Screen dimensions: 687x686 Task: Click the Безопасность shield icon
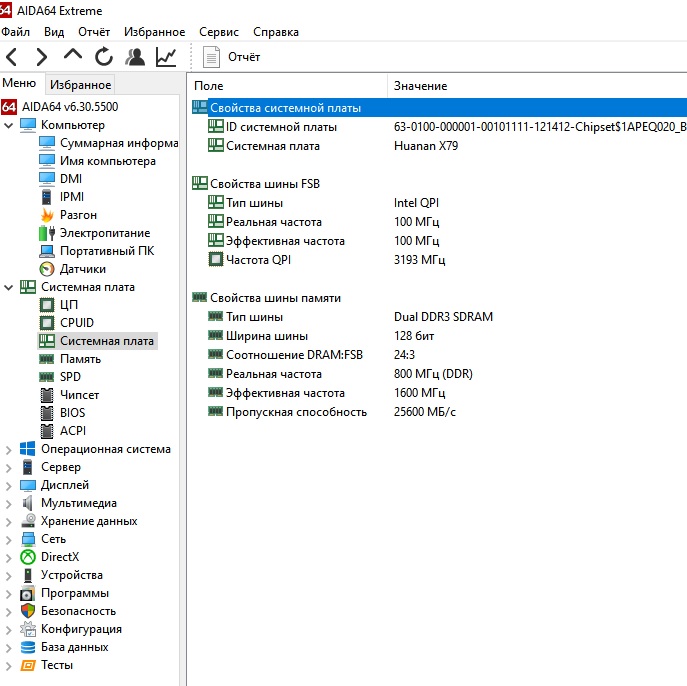point(28,611)
